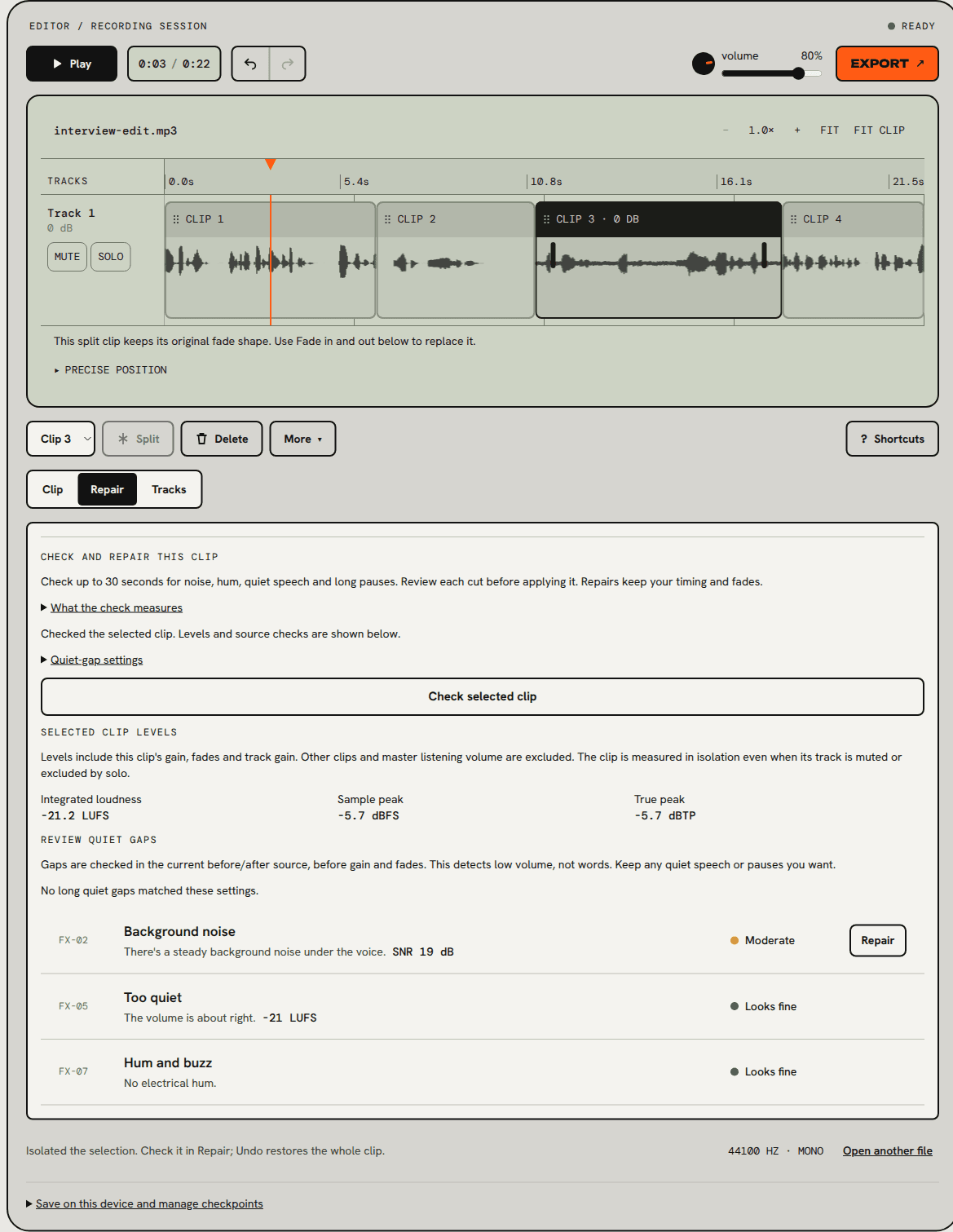Image resolution: width=953 pixels, height=1232 pixels.
Task: Zoom in timeline with plus icon
Action: 797,130
